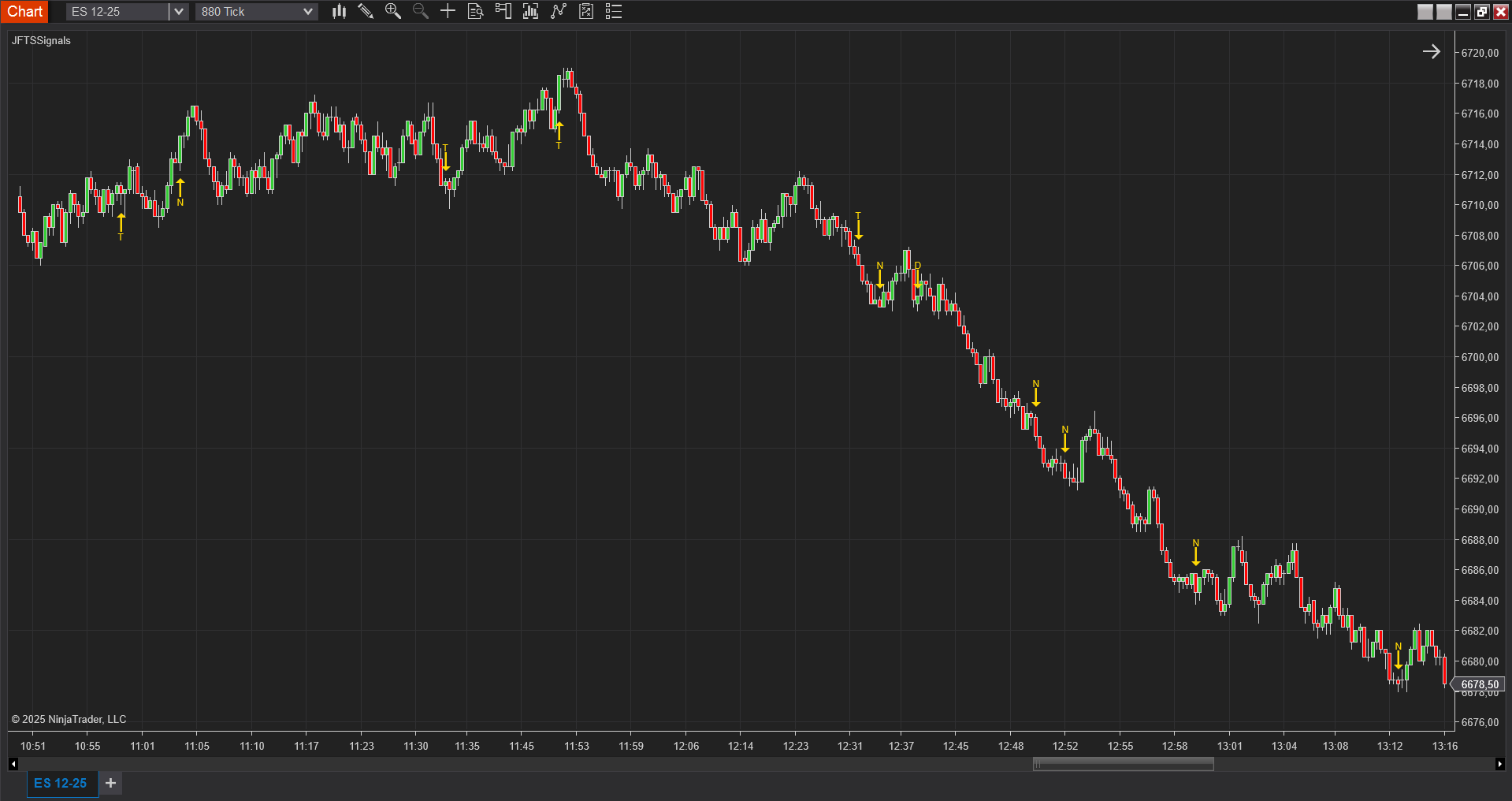1512x801 pixels.
Task: Expand the 880 Tick interval dropdown
Action: point(308,12)
